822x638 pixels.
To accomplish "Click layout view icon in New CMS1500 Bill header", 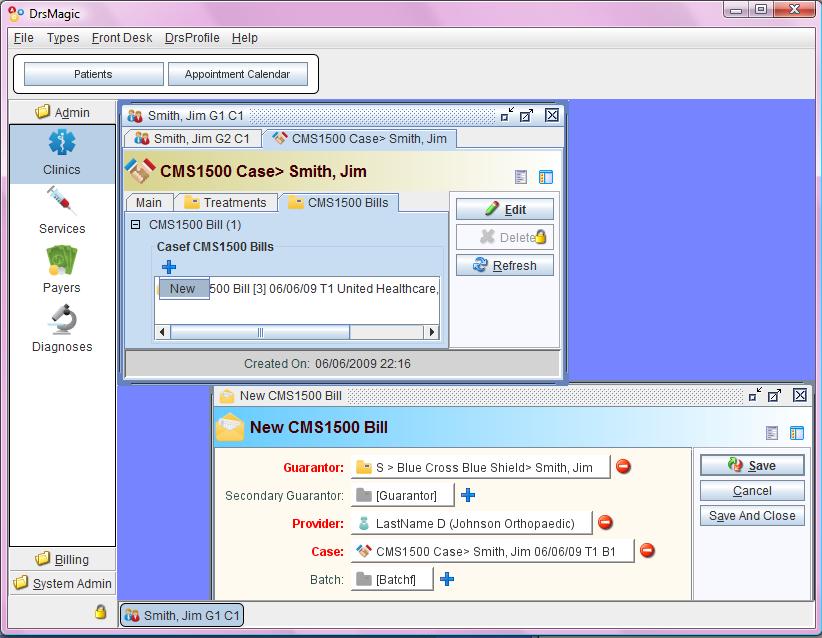I will click(x=797, y=433).
